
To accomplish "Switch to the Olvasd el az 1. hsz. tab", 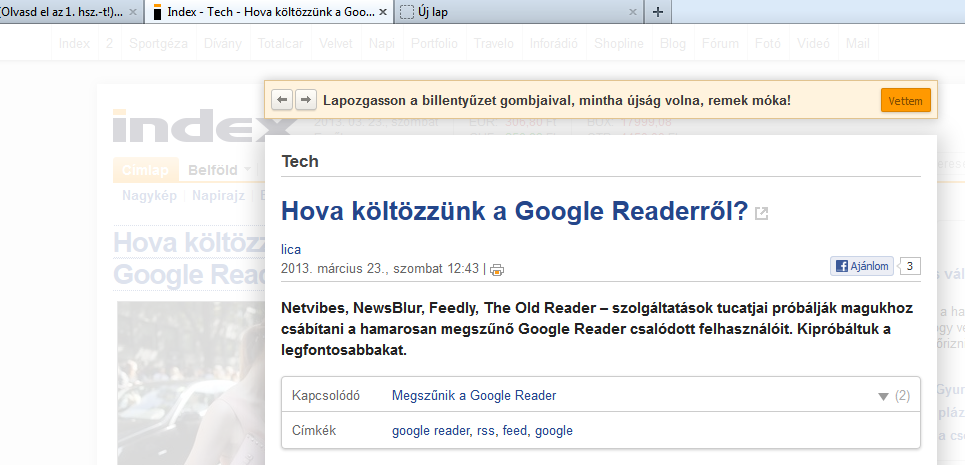I will [x=62, y=12].
